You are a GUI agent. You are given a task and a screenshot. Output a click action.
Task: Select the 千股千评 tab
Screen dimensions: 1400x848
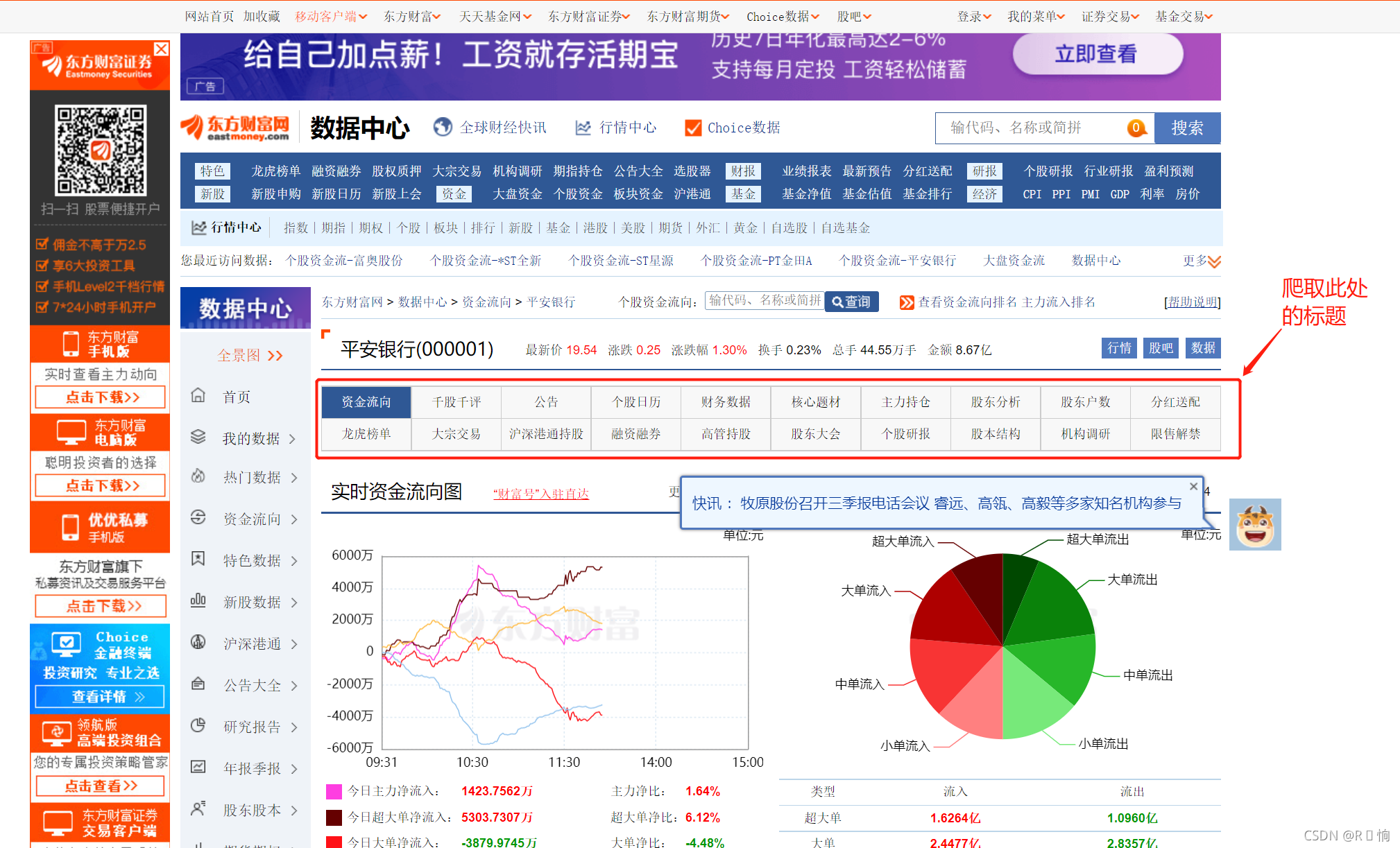coord(456,402)
